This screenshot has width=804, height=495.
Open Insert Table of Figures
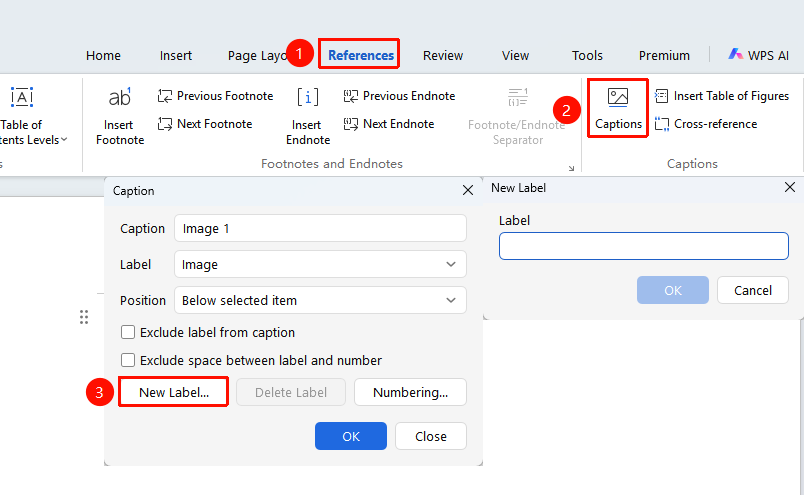(721, 96)
